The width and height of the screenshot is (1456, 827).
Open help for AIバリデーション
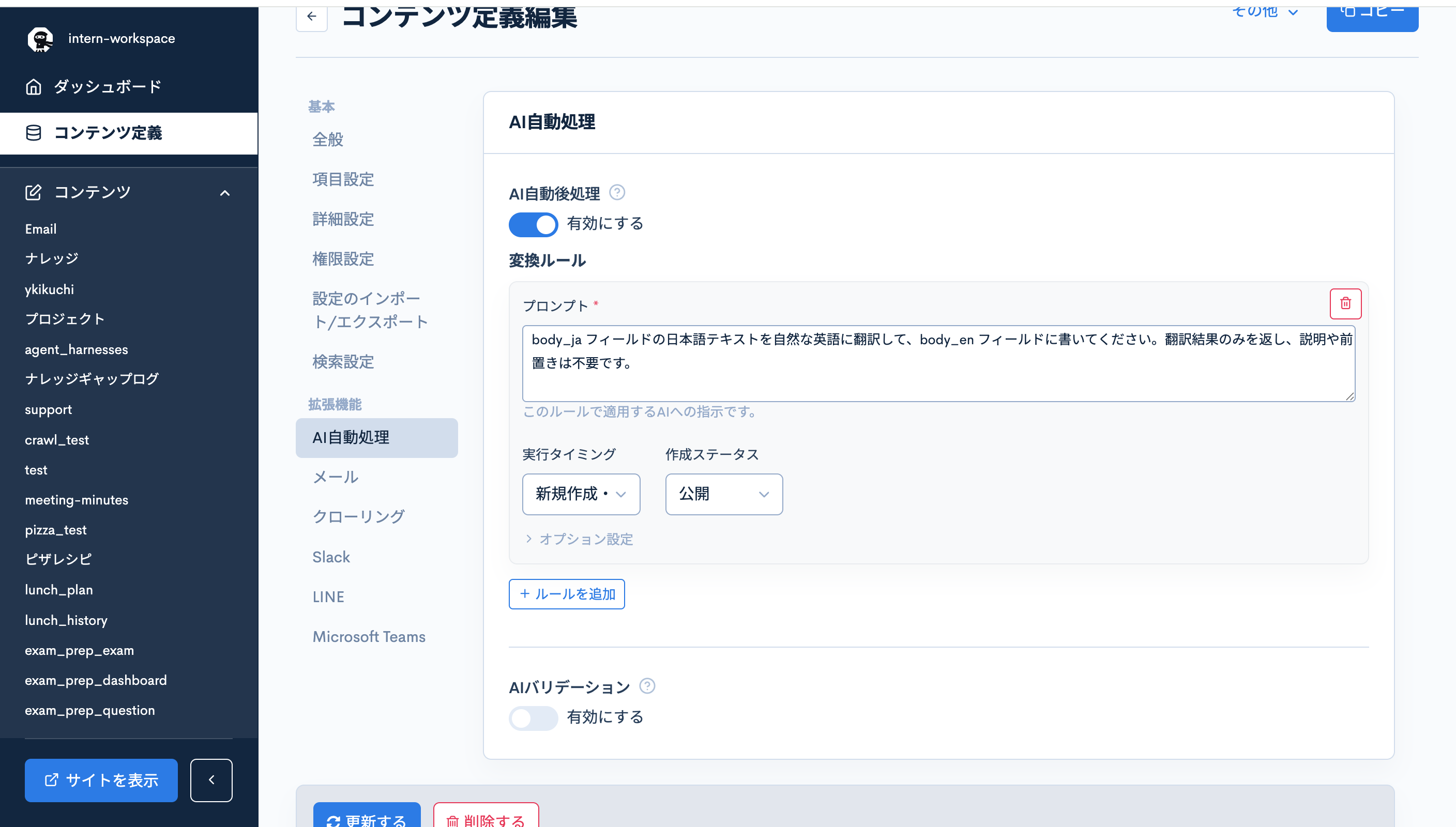pos(647,686)
